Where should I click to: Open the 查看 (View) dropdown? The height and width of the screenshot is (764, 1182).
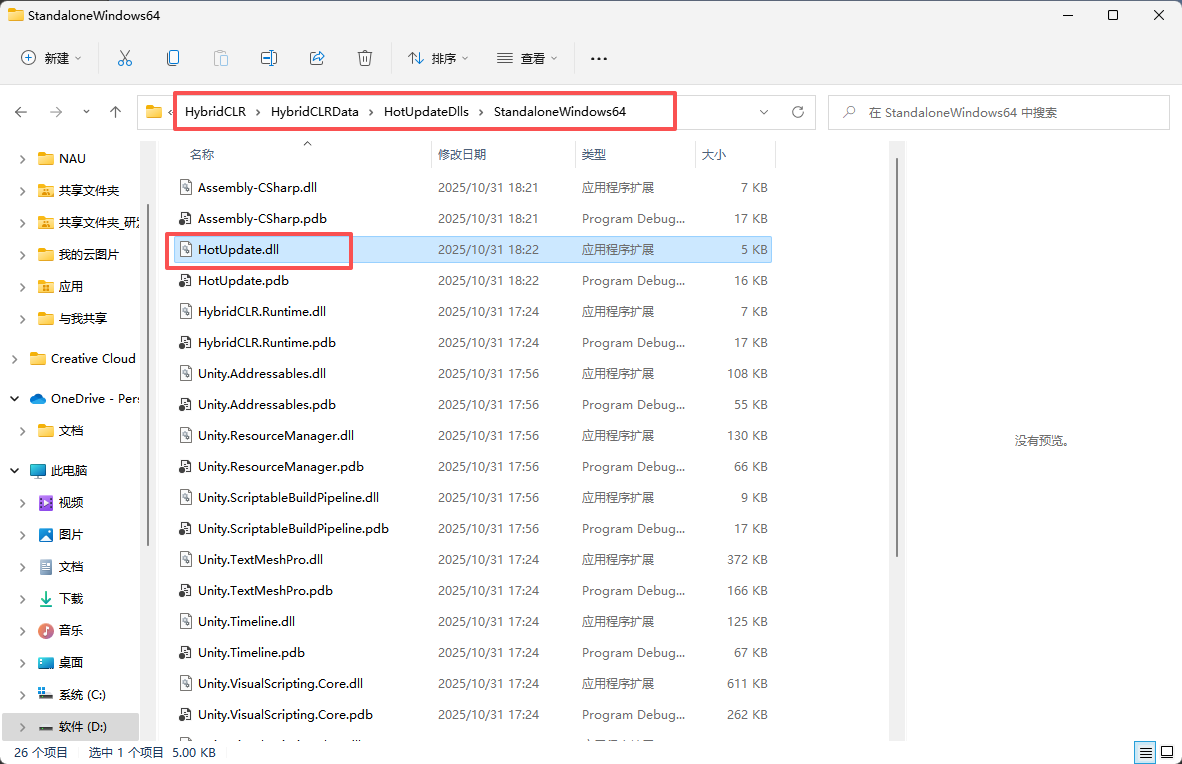[x=527, y=58]
